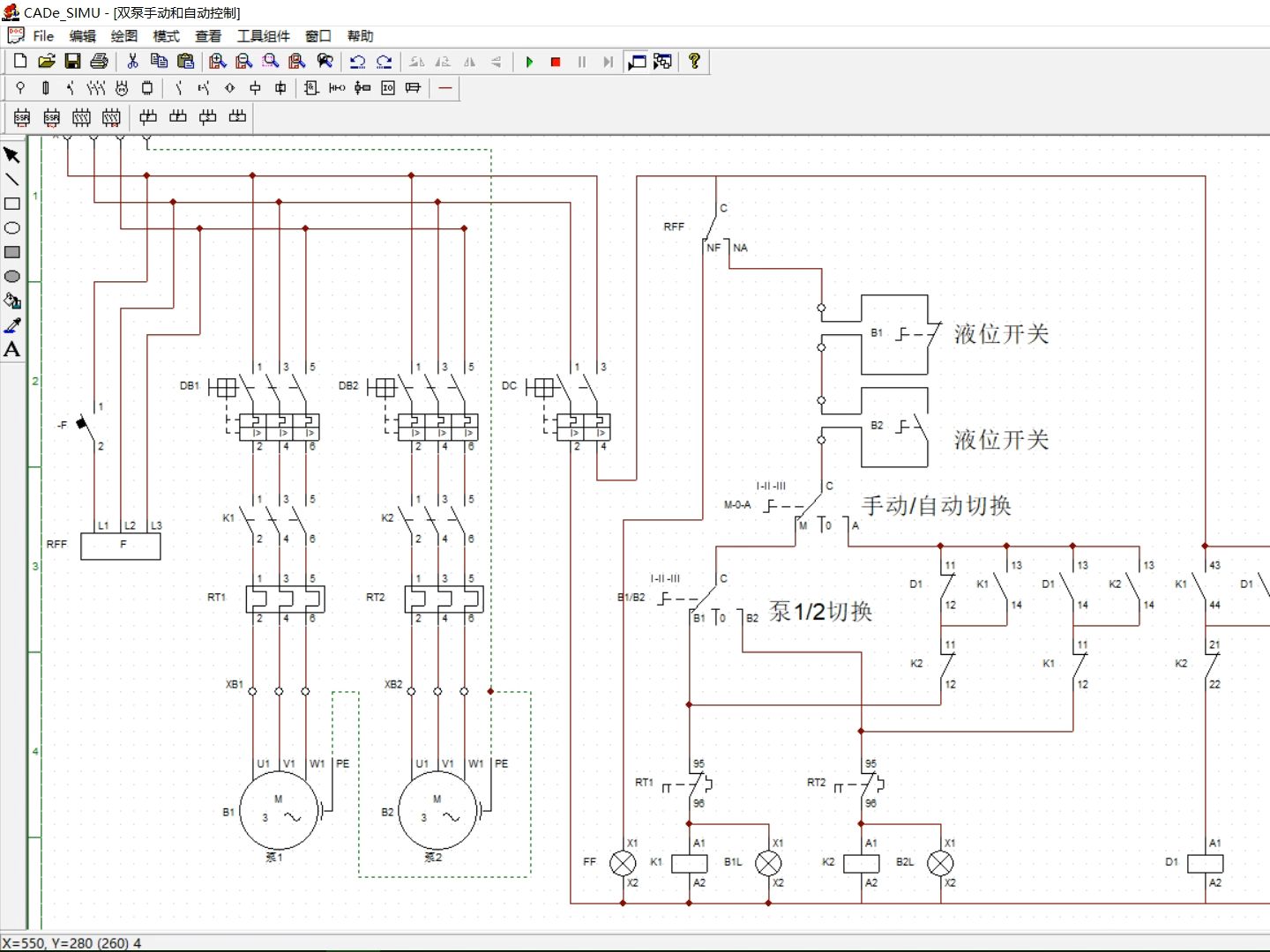Select the paint bucket fill tool
Image resolution: width=1270 pixels, height=952 pixels.
click(x=12, y=301)
